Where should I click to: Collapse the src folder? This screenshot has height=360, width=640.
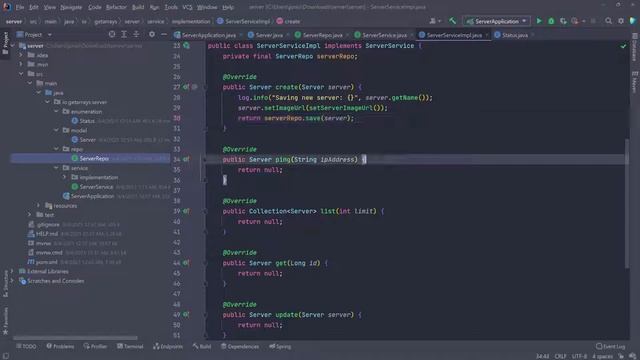21,73
